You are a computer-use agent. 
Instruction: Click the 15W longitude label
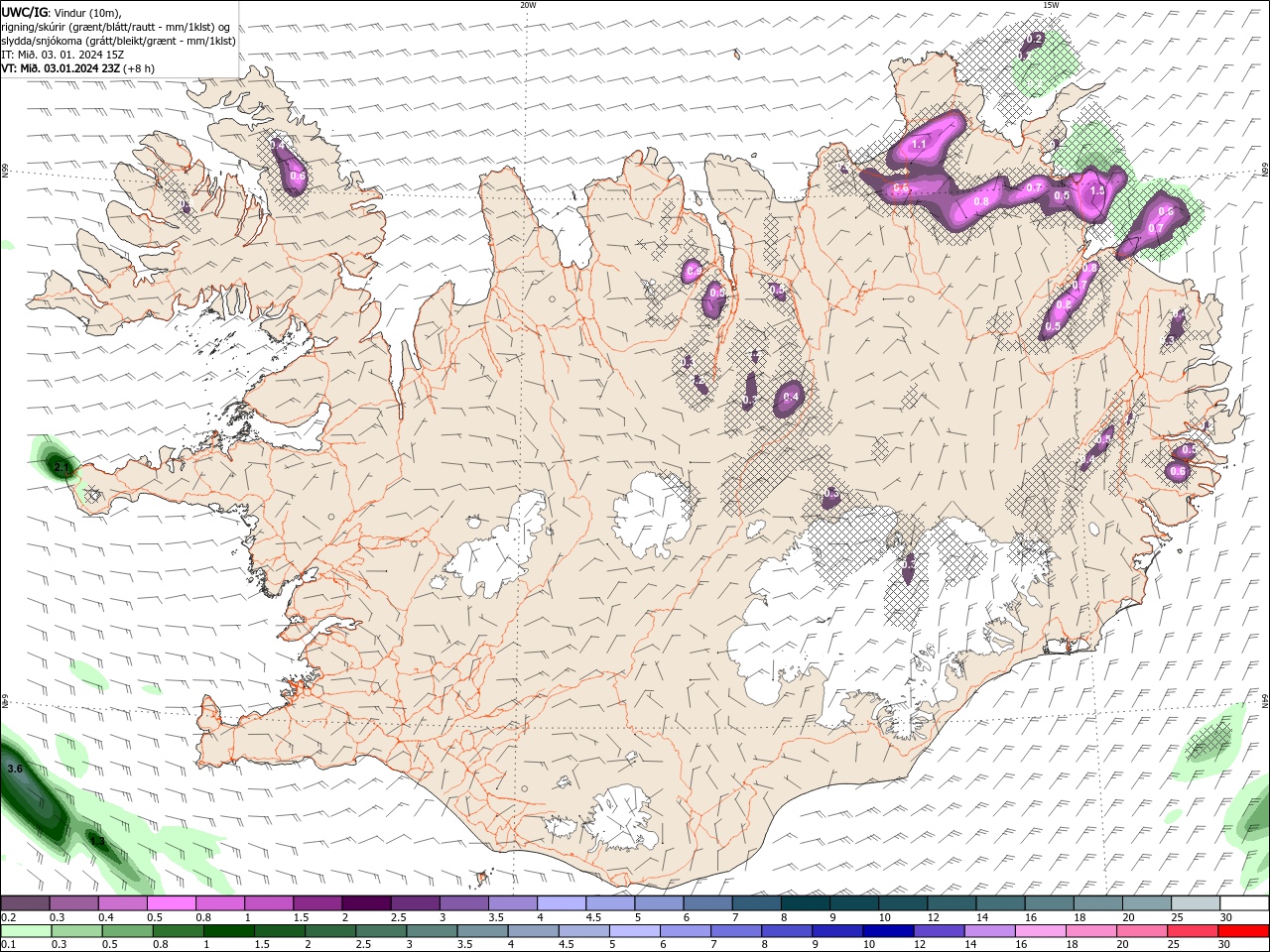(x=1051, y=5)
